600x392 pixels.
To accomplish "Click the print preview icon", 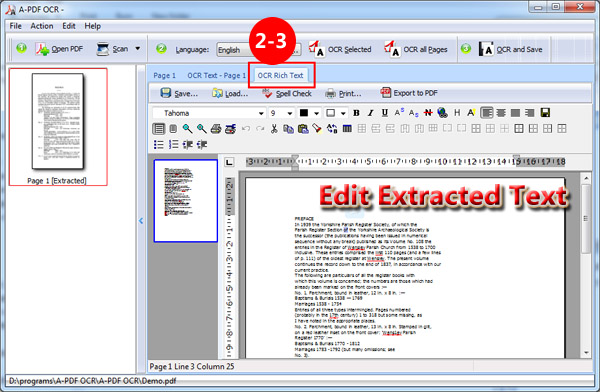I will (x=230, y=129).
